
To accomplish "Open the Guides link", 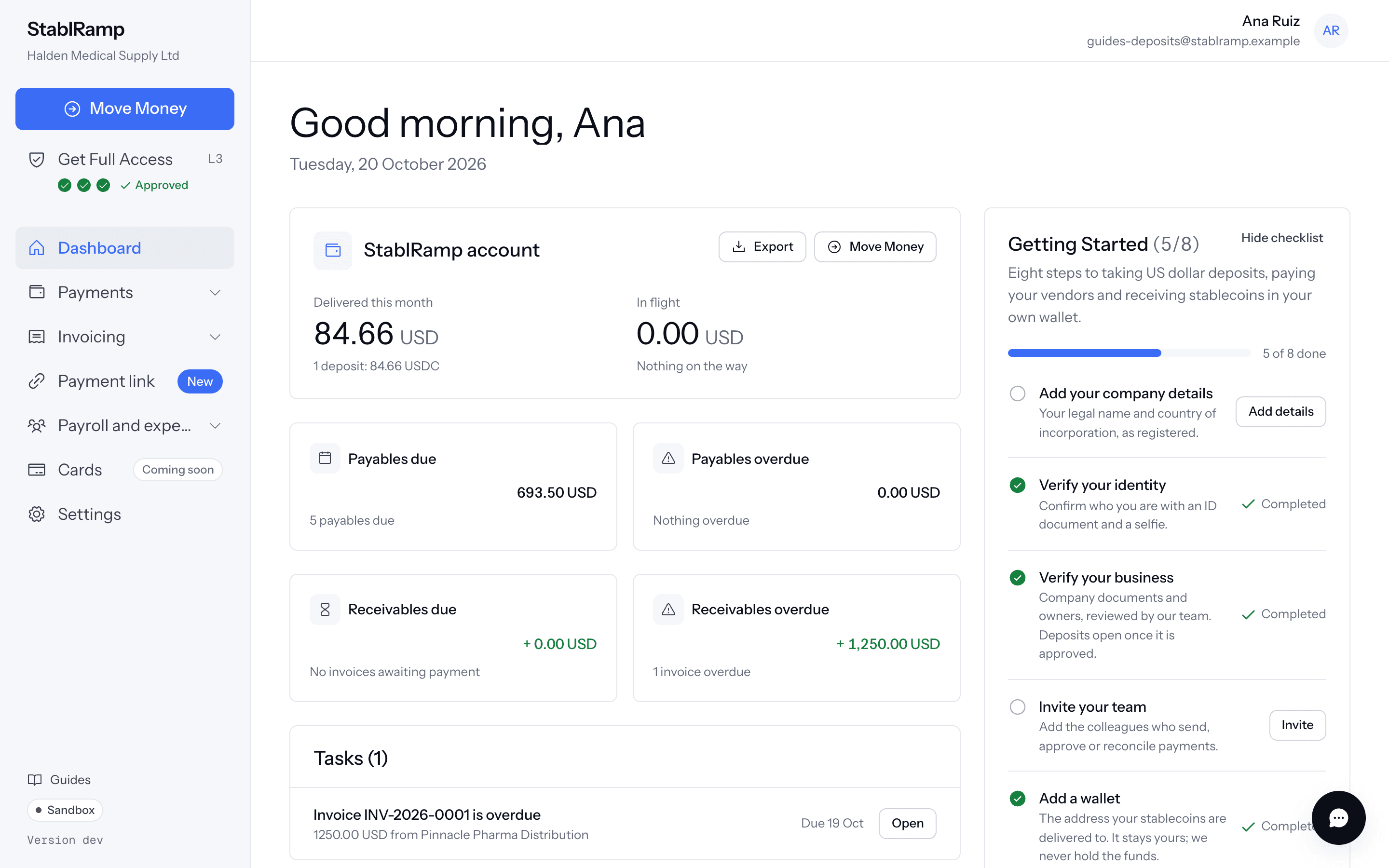I will (59, 780).
